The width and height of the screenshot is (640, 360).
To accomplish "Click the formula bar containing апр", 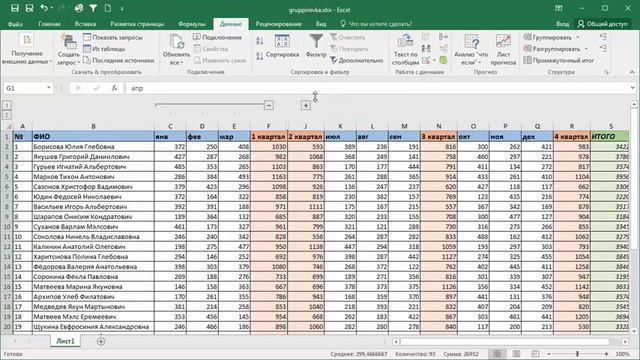I will pyautogui.click(x=377, y=88).
